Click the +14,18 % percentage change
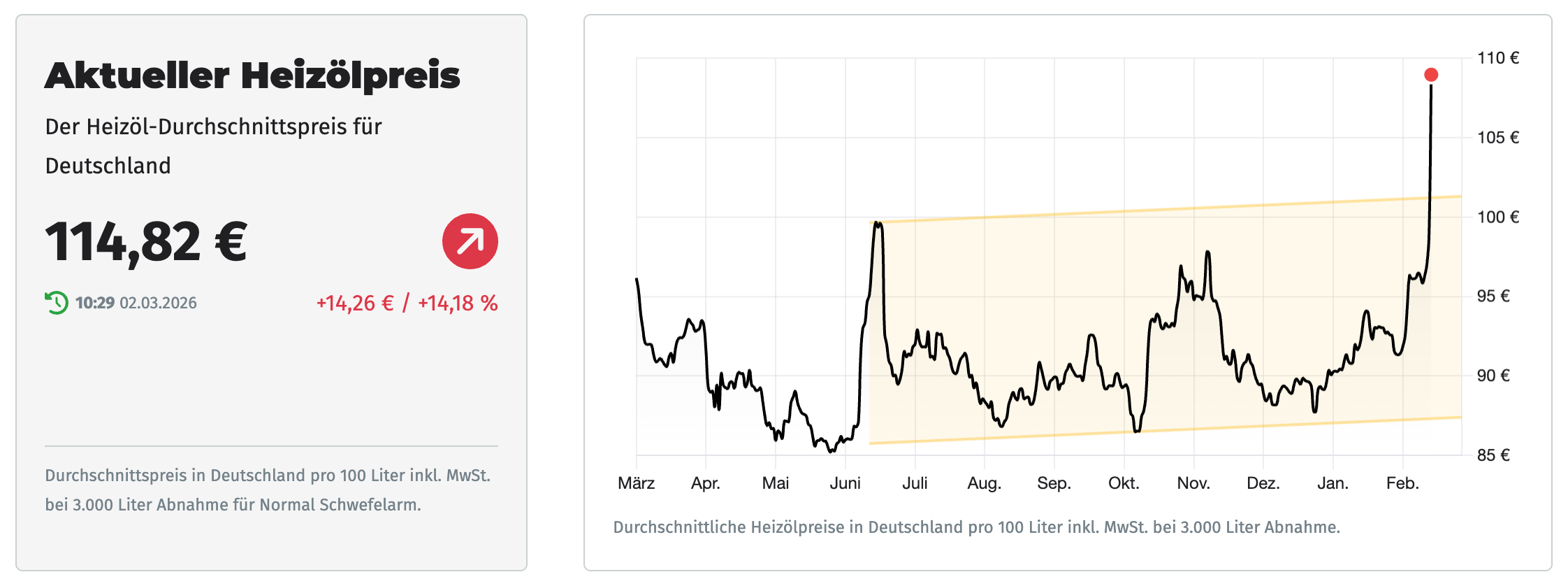Viewport: 1568px width, 586px height. [458, 303]
